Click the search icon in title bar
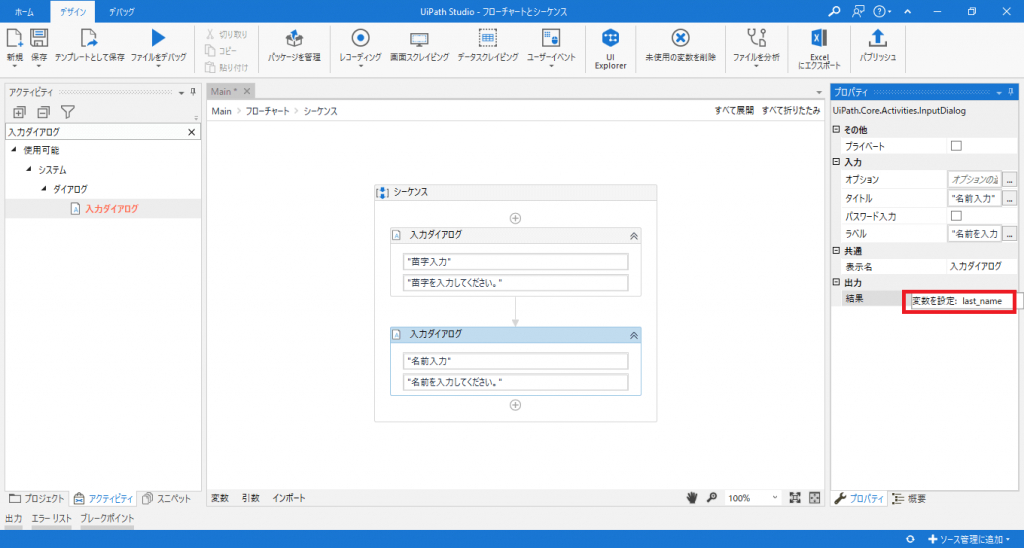The image size is (1024, 548). click(x=834, y=12)
